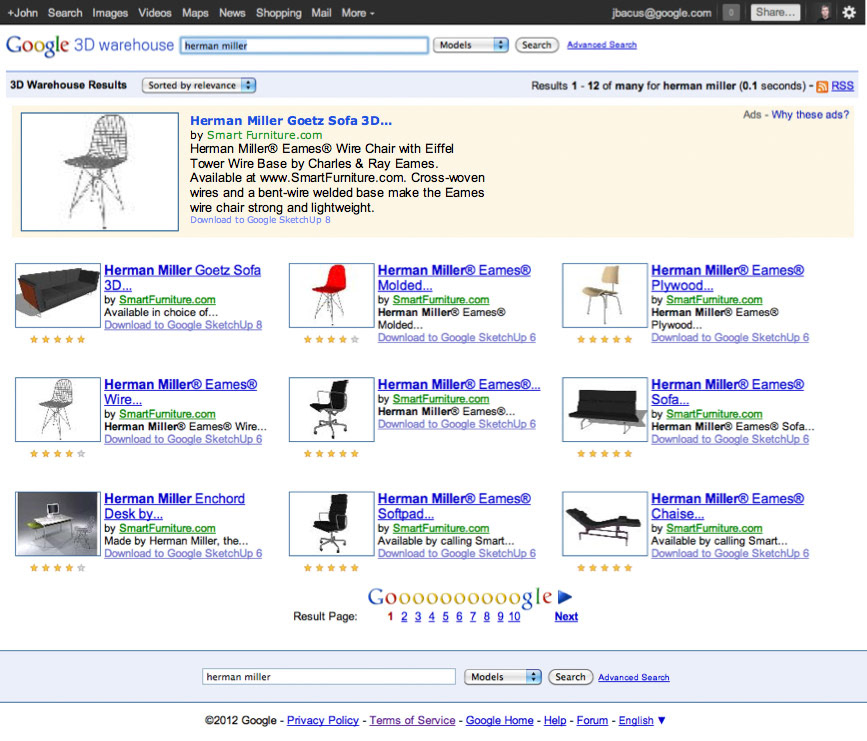Go to Maps in top bar
867x741 pixels.
pos(195,13)
